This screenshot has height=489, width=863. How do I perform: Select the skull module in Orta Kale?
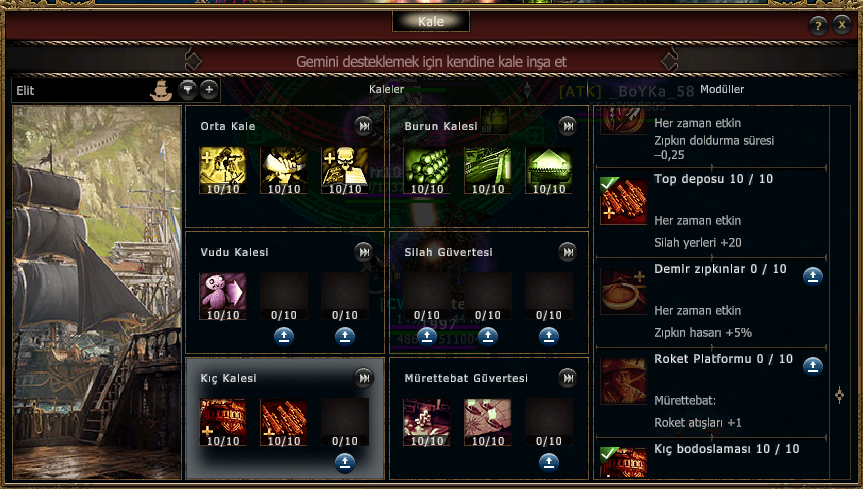(345, 170)
